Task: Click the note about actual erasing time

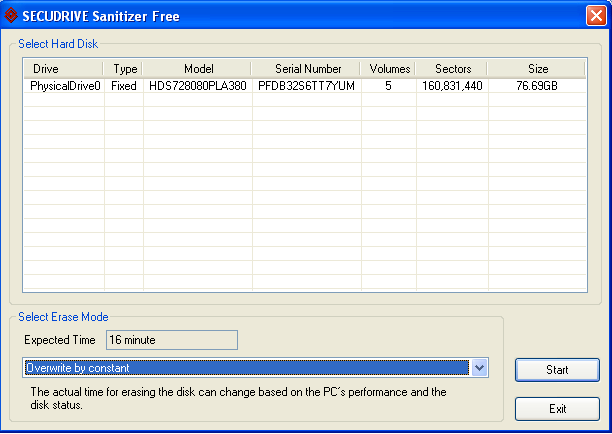Action: pyautogui.click(x=238, y=398)
